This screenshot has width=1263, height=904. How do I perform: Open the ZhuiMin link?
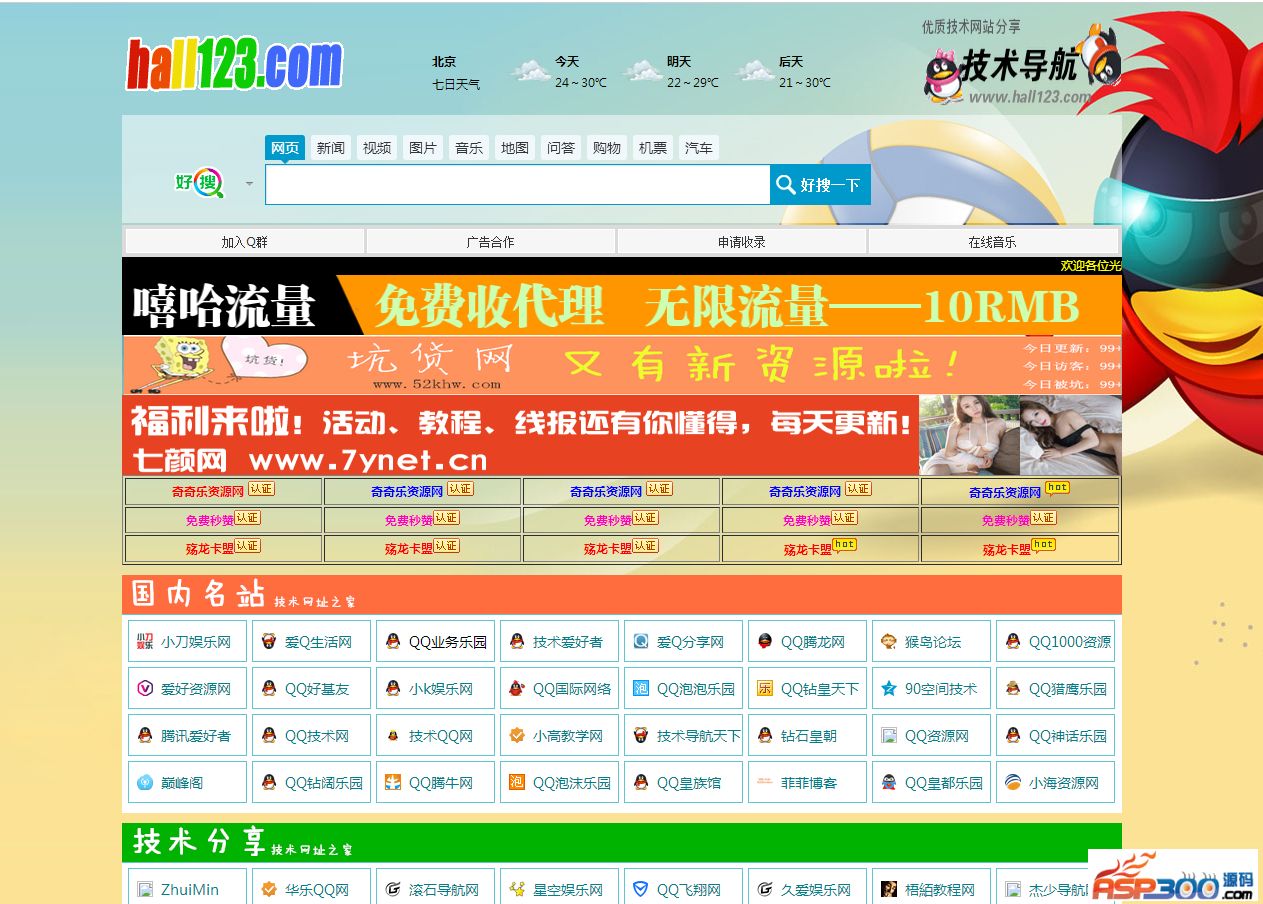point(190,889)
